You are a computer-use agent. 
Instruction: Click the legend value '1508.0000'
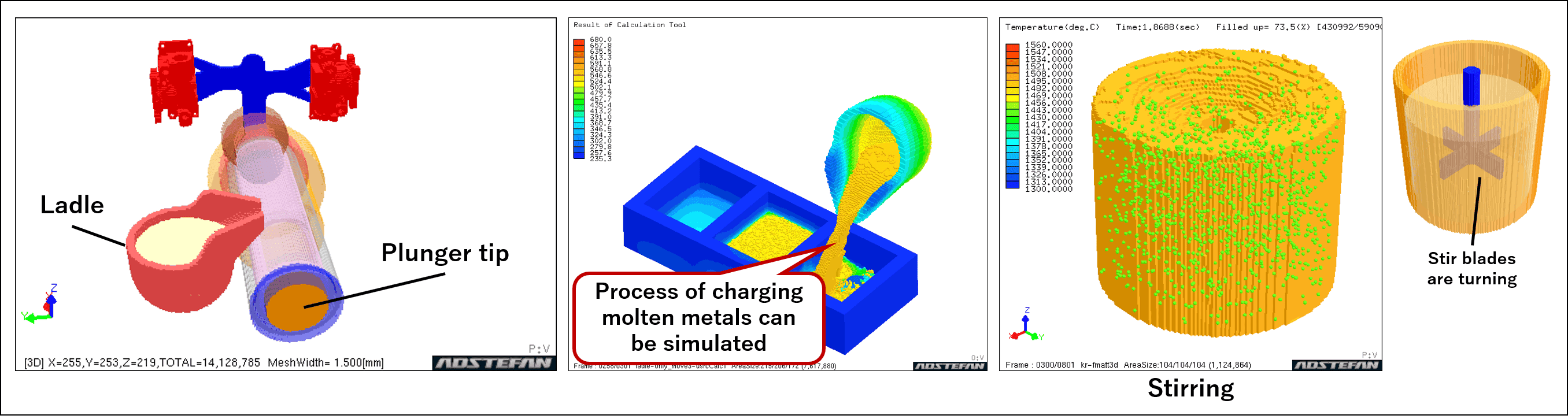1049,74
